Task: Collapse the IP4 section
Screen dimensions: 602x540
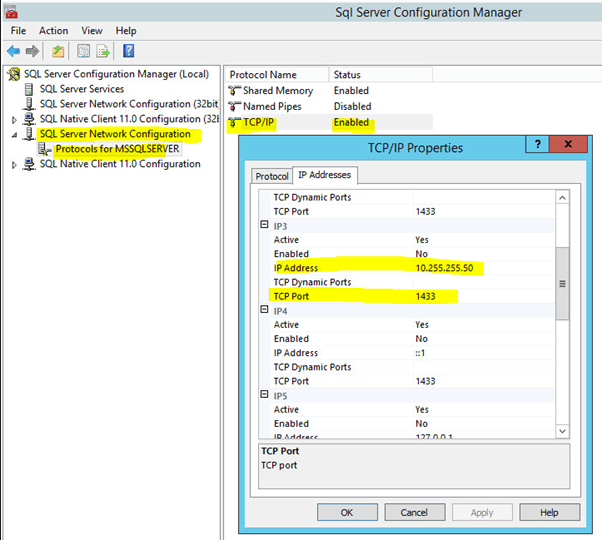Action: click(265, 311)
